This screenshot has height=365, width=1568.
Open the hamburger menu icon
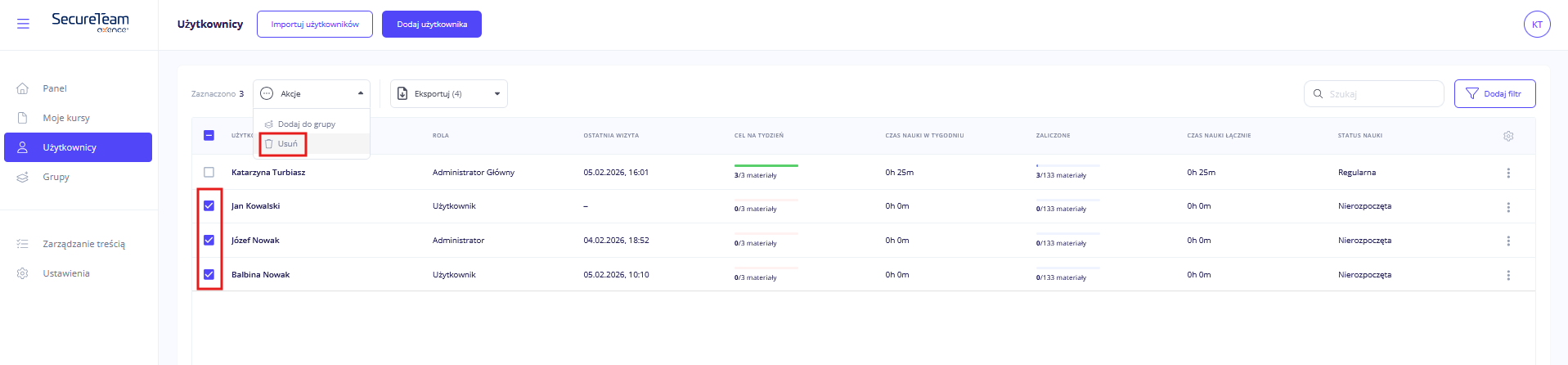click(x=23, y=24)
